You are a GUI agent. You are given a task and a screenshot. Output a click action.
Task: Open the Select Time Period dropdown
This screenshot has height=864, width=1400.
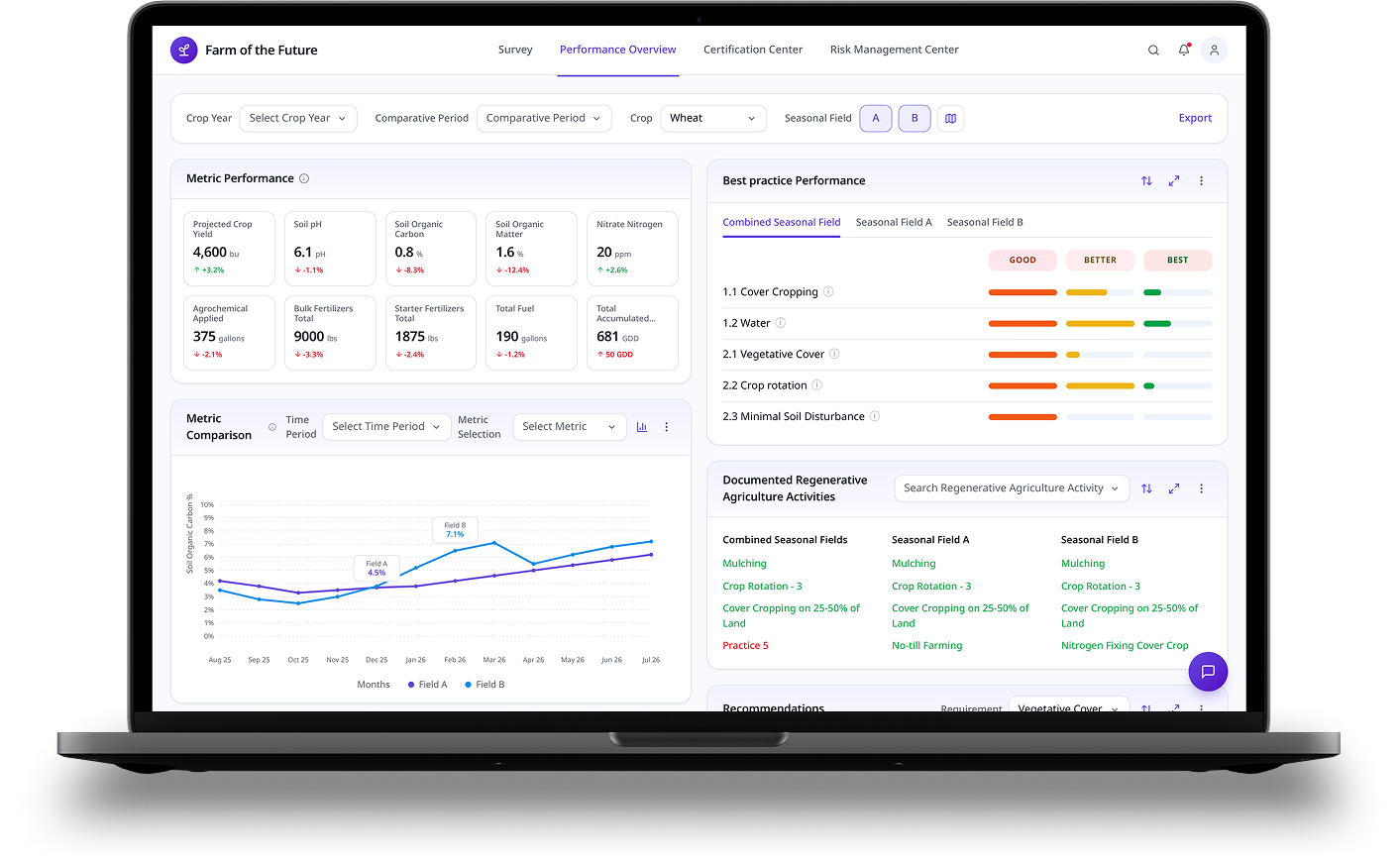tap(386, 427)
